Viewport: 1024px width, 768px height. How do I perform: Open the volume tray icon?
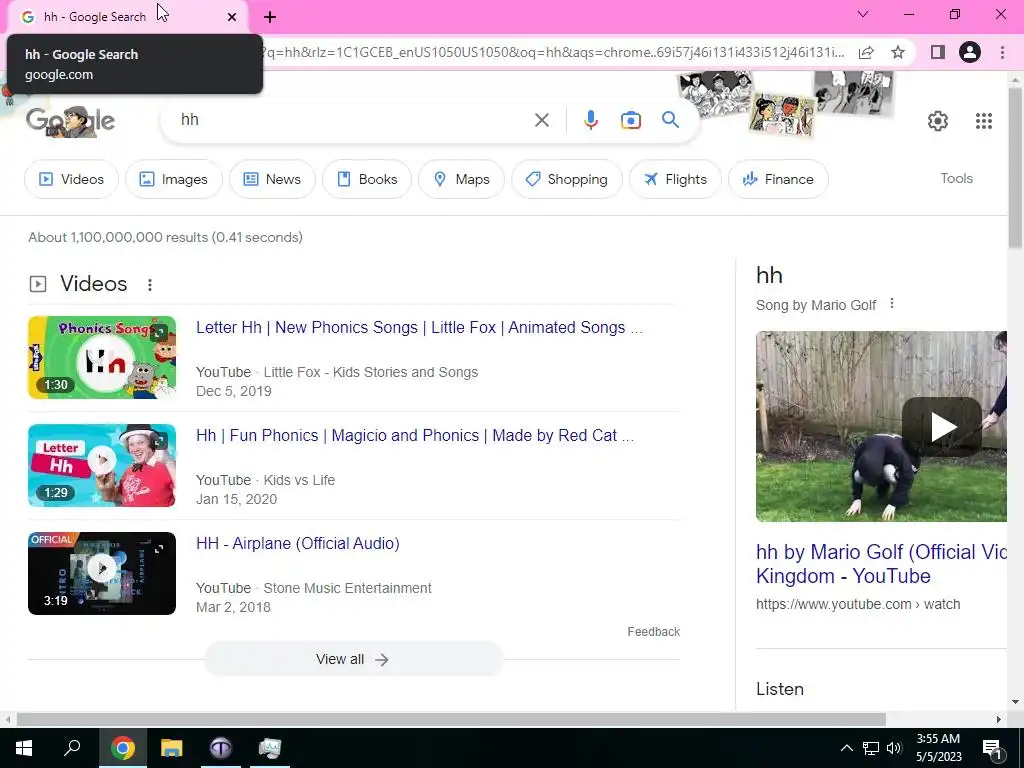pyautogui.click(x=894, y=748)
